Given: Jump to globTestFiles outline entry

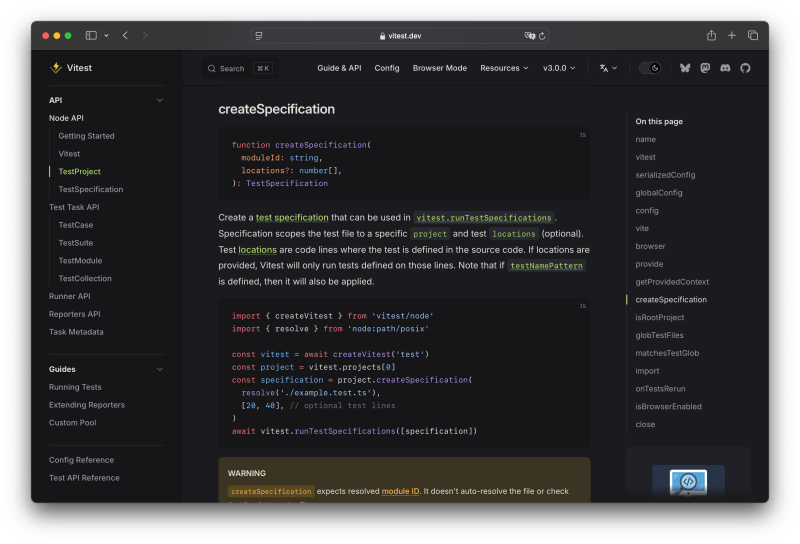Looking at the screenshot, I should point(659,335).
